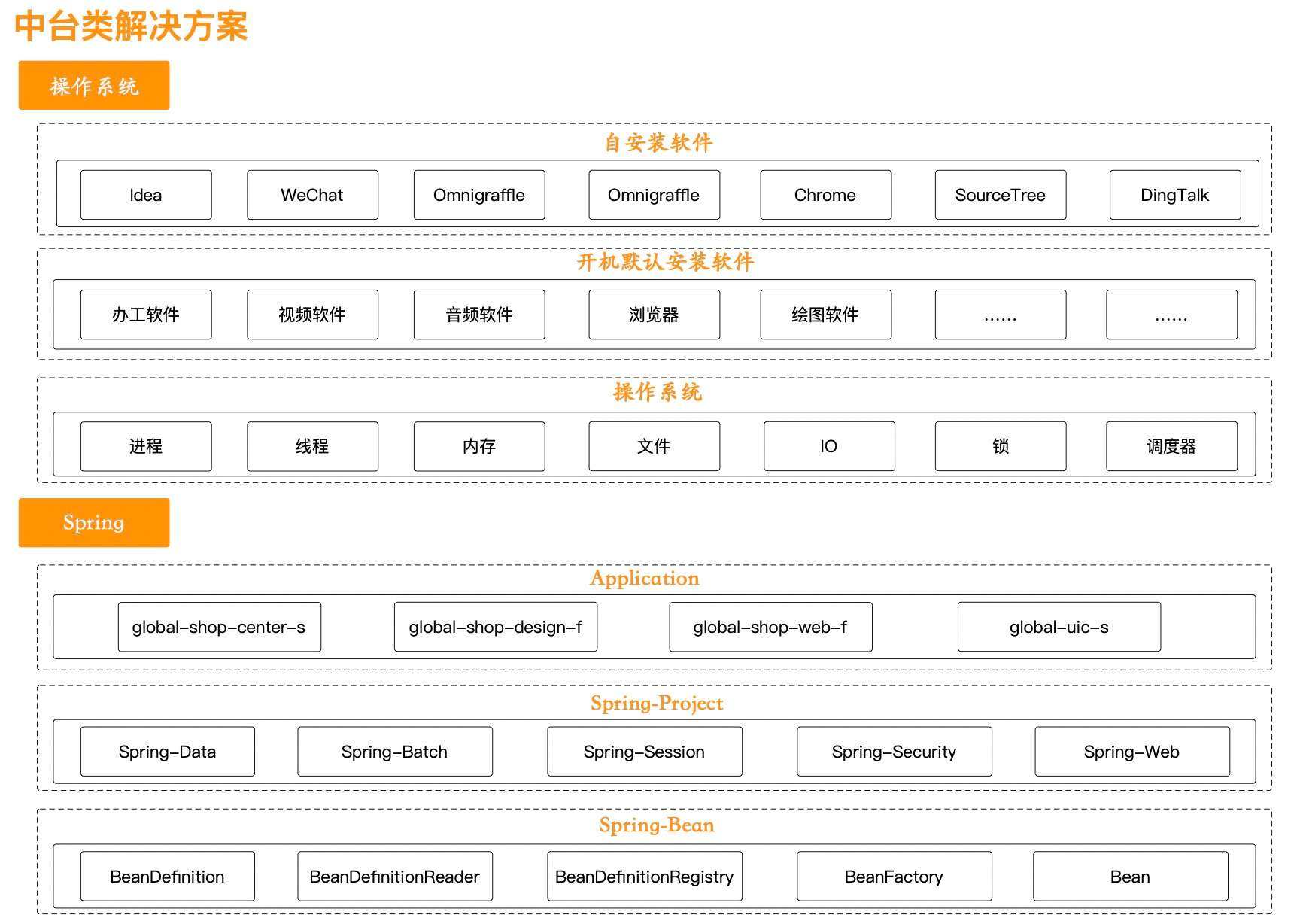
Task: Select the 视频软件 box
Action: click(x=312, y=315)
